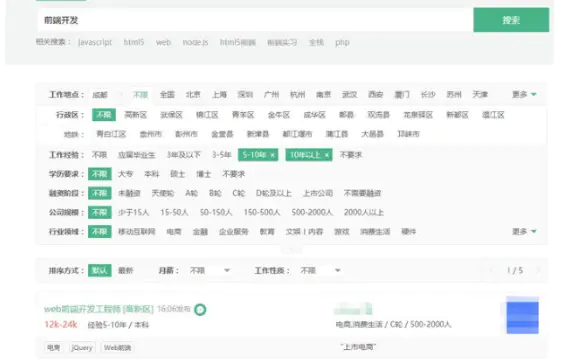Search related term web
The height and width of the screenshot is (363, 585).
click(163, 42)
